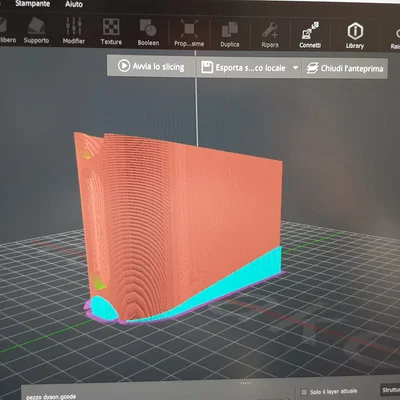Open the Aiuto menu
Screen dimensions: 400x400
(74, 4)
